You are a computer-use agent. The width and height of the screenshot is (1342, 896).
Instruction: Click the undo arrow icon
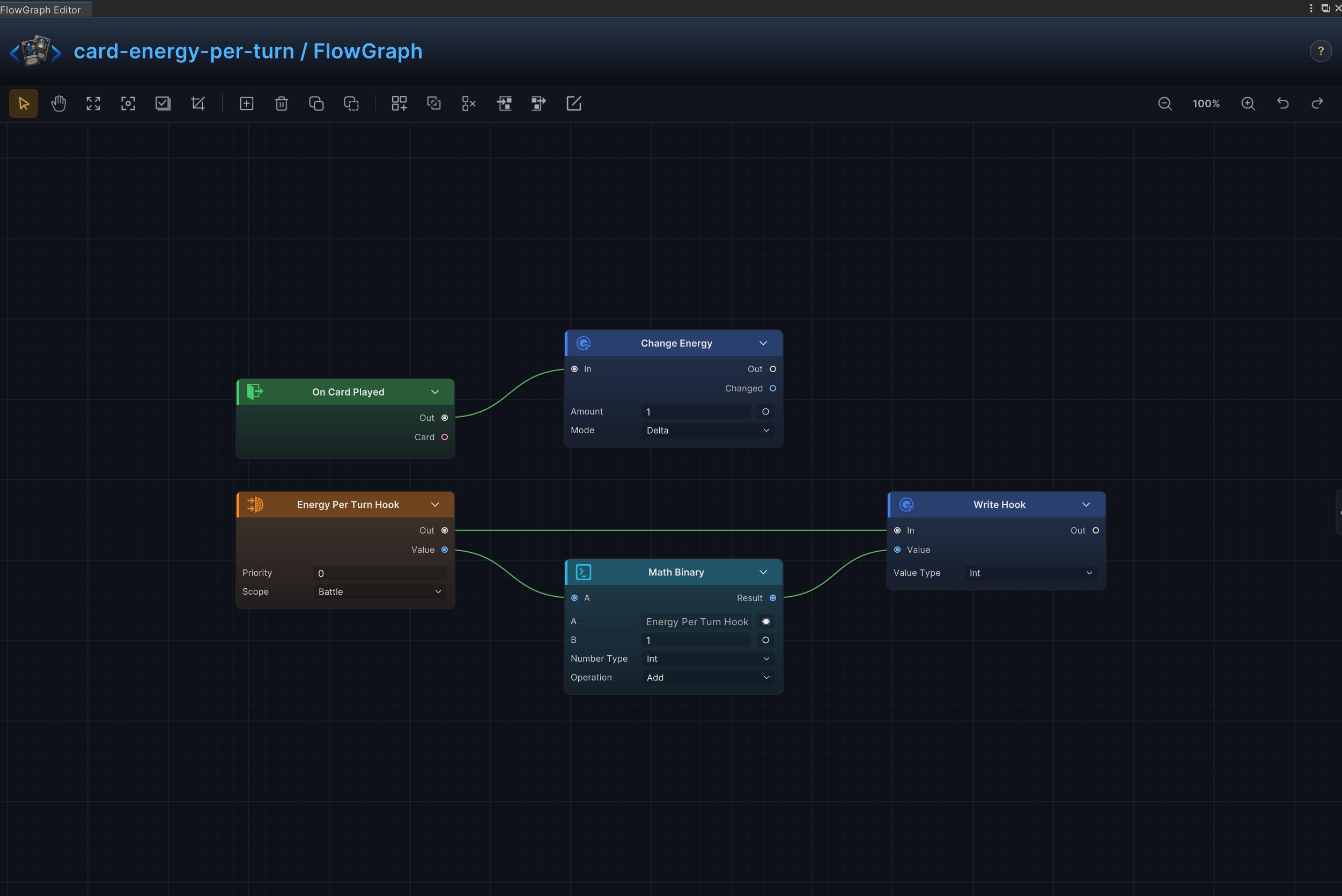[x=1283, y=103]
